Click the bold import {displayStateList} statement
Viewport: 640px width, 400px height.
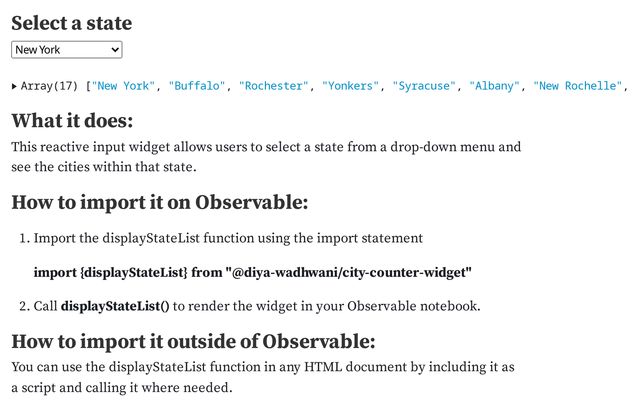pos(252,272)
